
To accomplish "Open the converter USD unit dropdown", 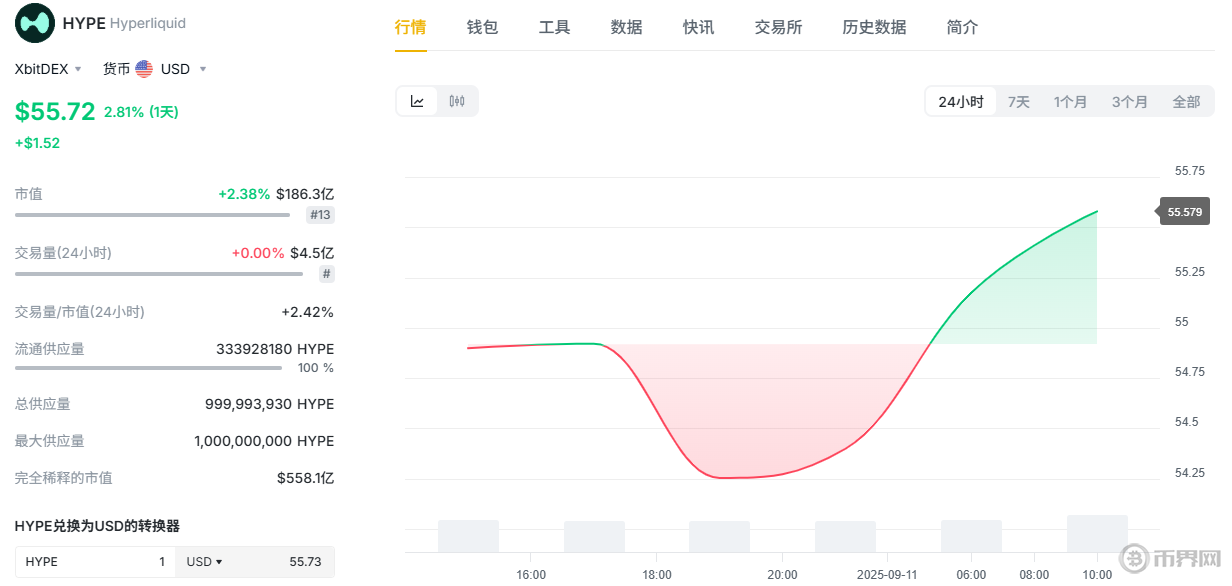I will pos(205,562).
